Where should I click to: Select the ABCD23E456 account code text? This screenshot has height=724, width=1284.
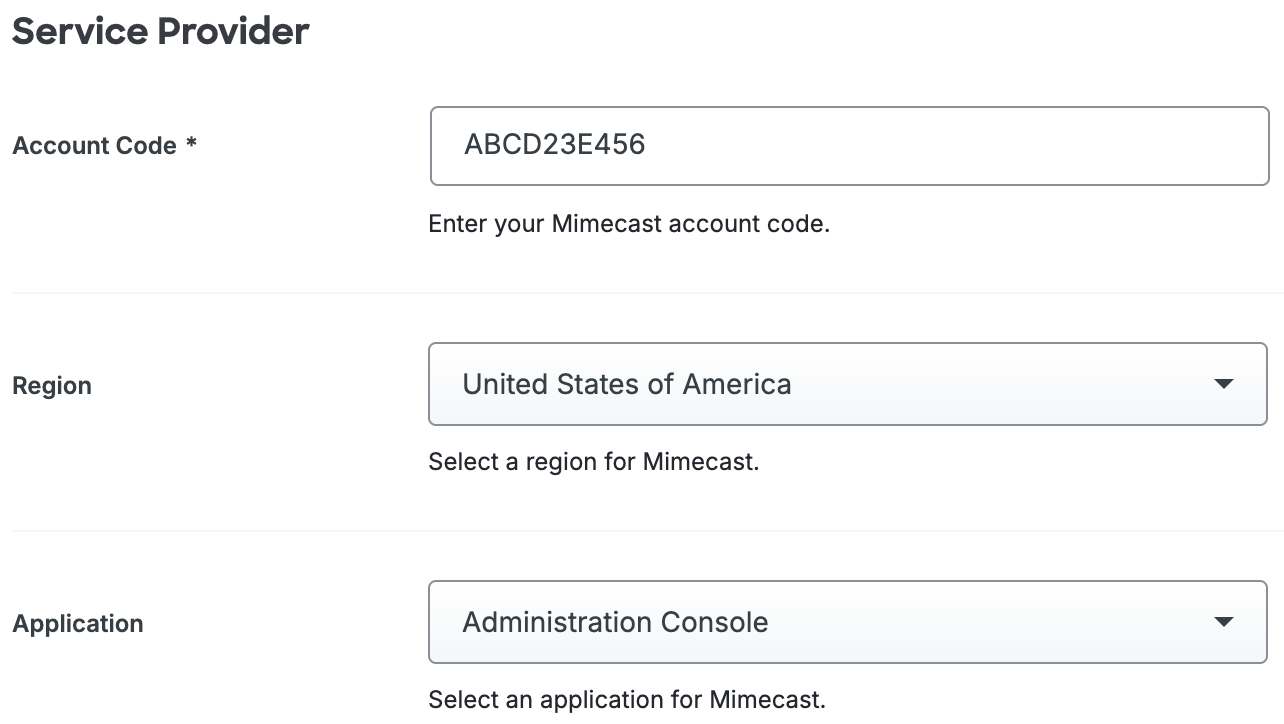point(557,145)
